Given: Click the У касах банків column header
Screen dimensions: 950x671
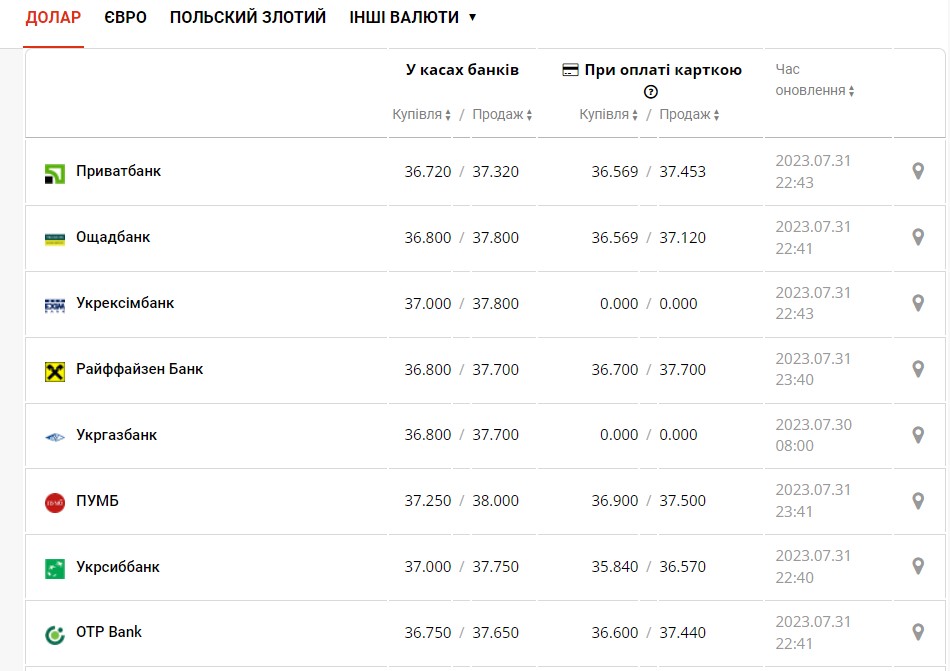Looking at the screenshot, I should point(462,70).
